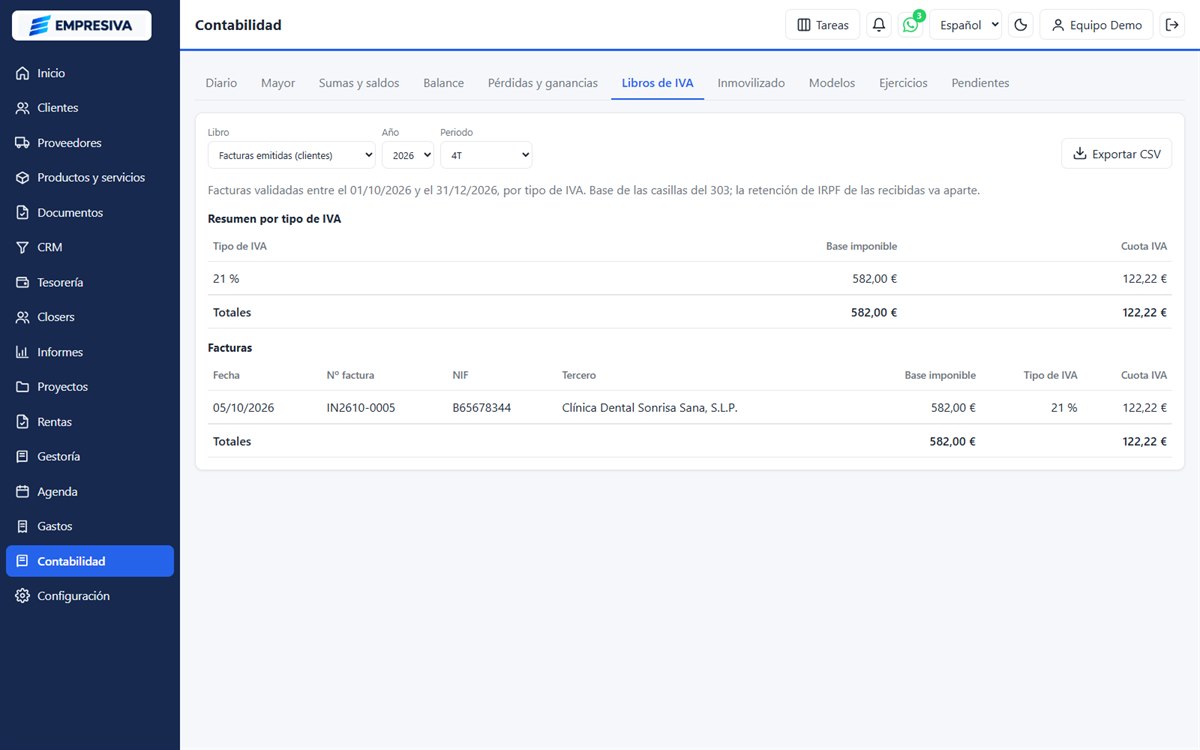The height and width of the screenshot is (750, 1200).
Task: Click the Informes bar chart icon
Action: [22, 352]
